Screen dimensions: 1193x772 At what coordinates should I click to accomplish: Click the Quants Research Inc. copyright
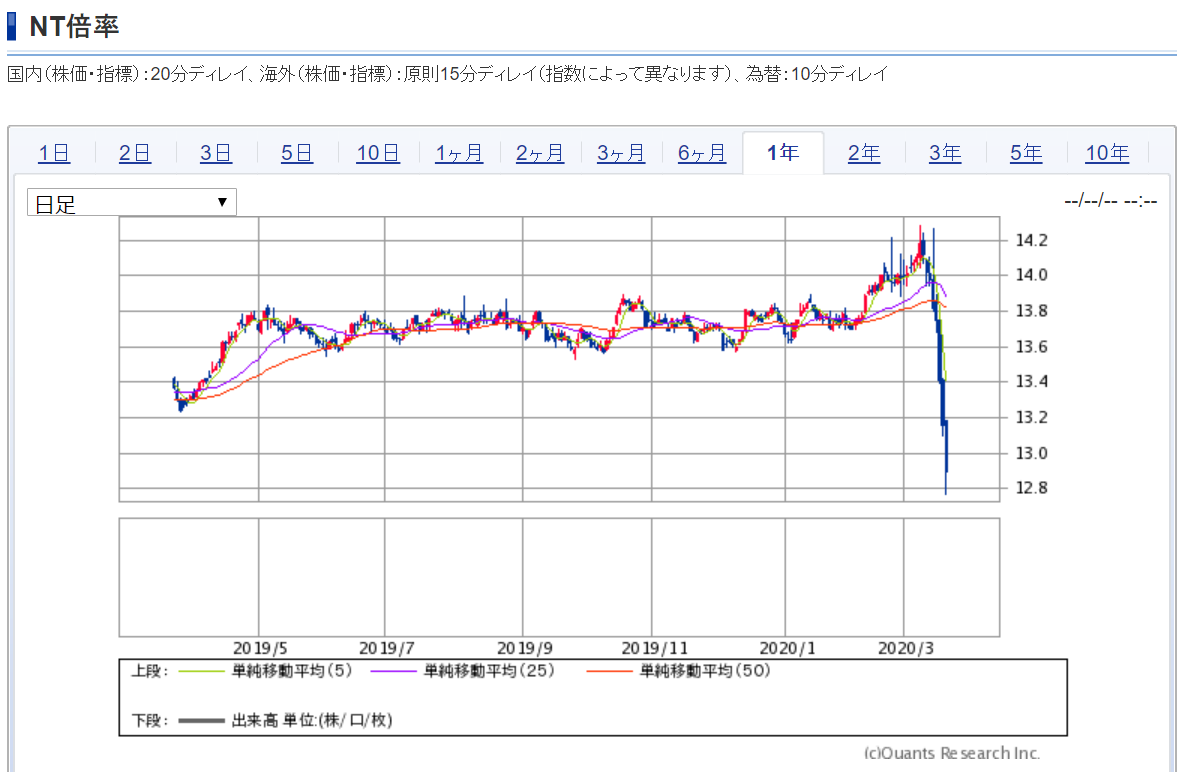952,753
